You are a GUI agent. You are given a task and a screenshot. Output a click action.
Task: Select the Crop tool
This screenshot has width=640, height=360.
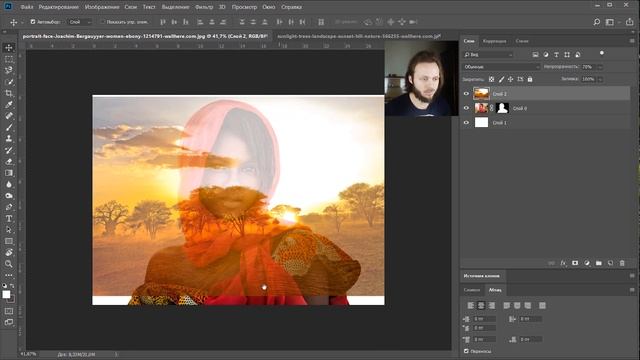(x=9, y=93)
